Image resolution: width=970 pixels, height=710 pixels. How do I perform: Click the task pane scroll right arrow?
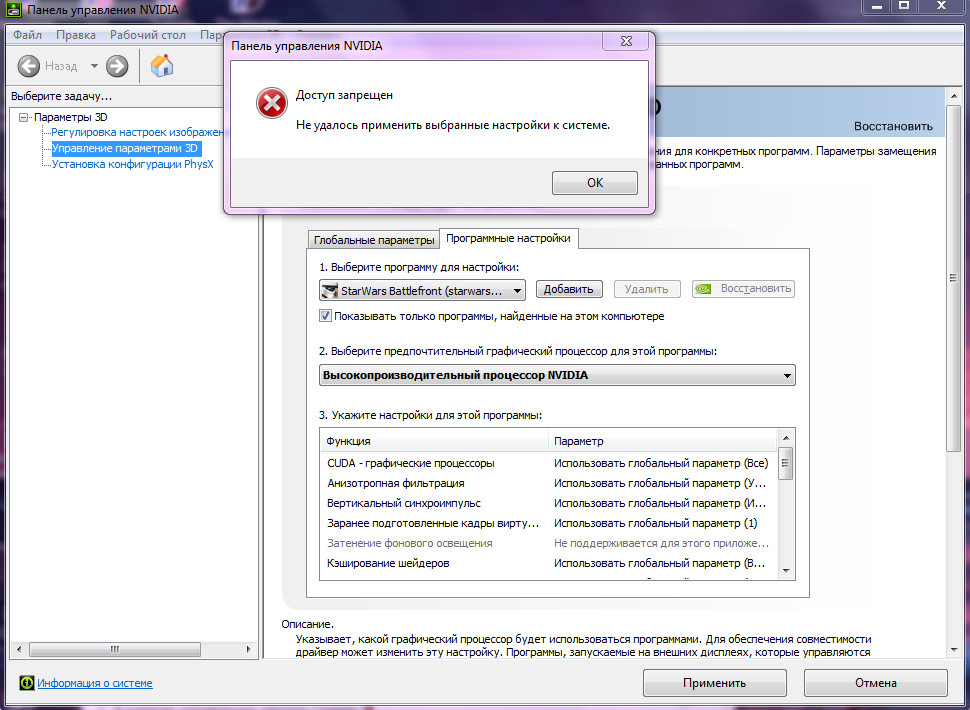248,649
